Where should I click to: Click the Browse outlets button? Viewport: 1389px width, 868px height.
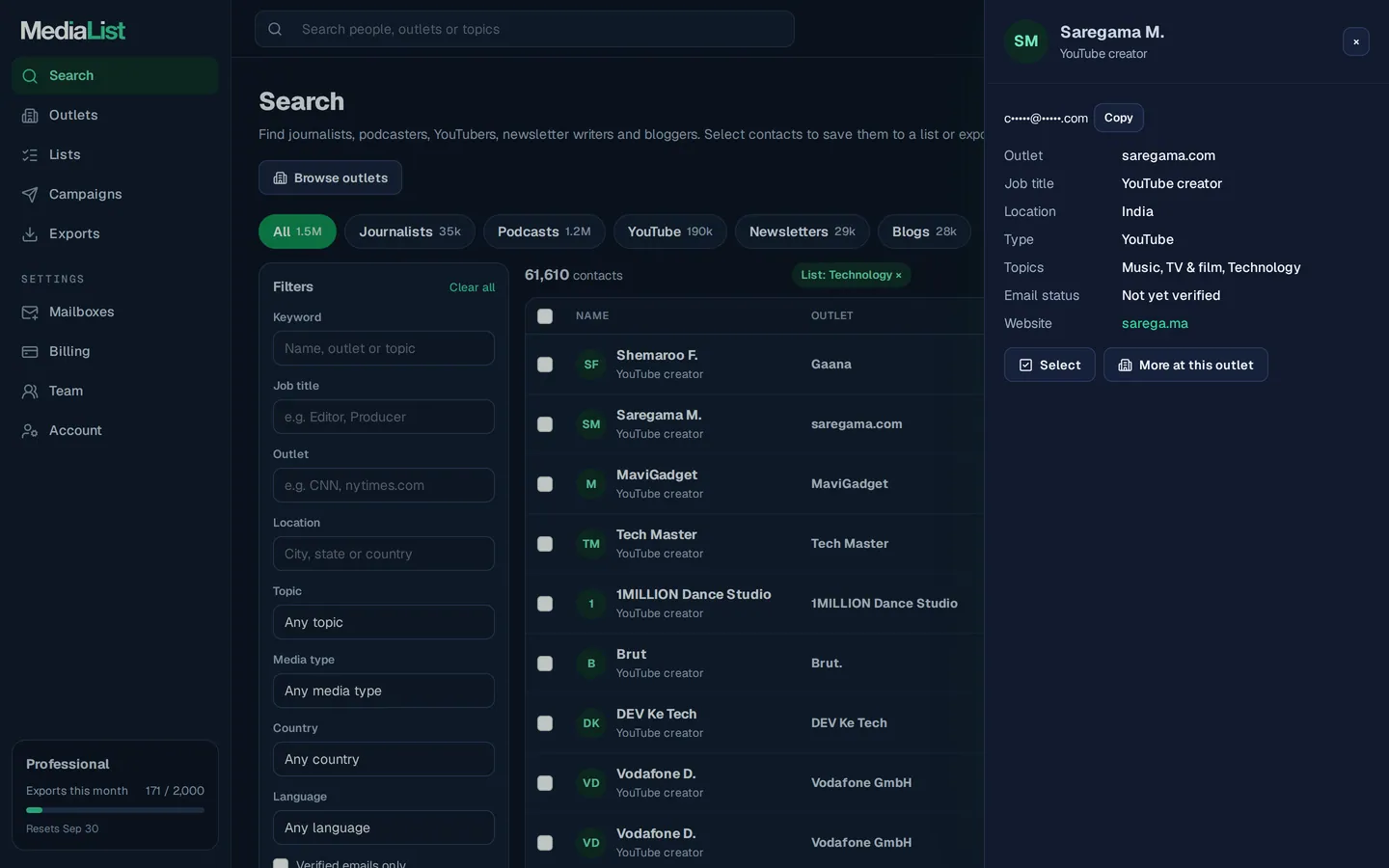[330, 177]
